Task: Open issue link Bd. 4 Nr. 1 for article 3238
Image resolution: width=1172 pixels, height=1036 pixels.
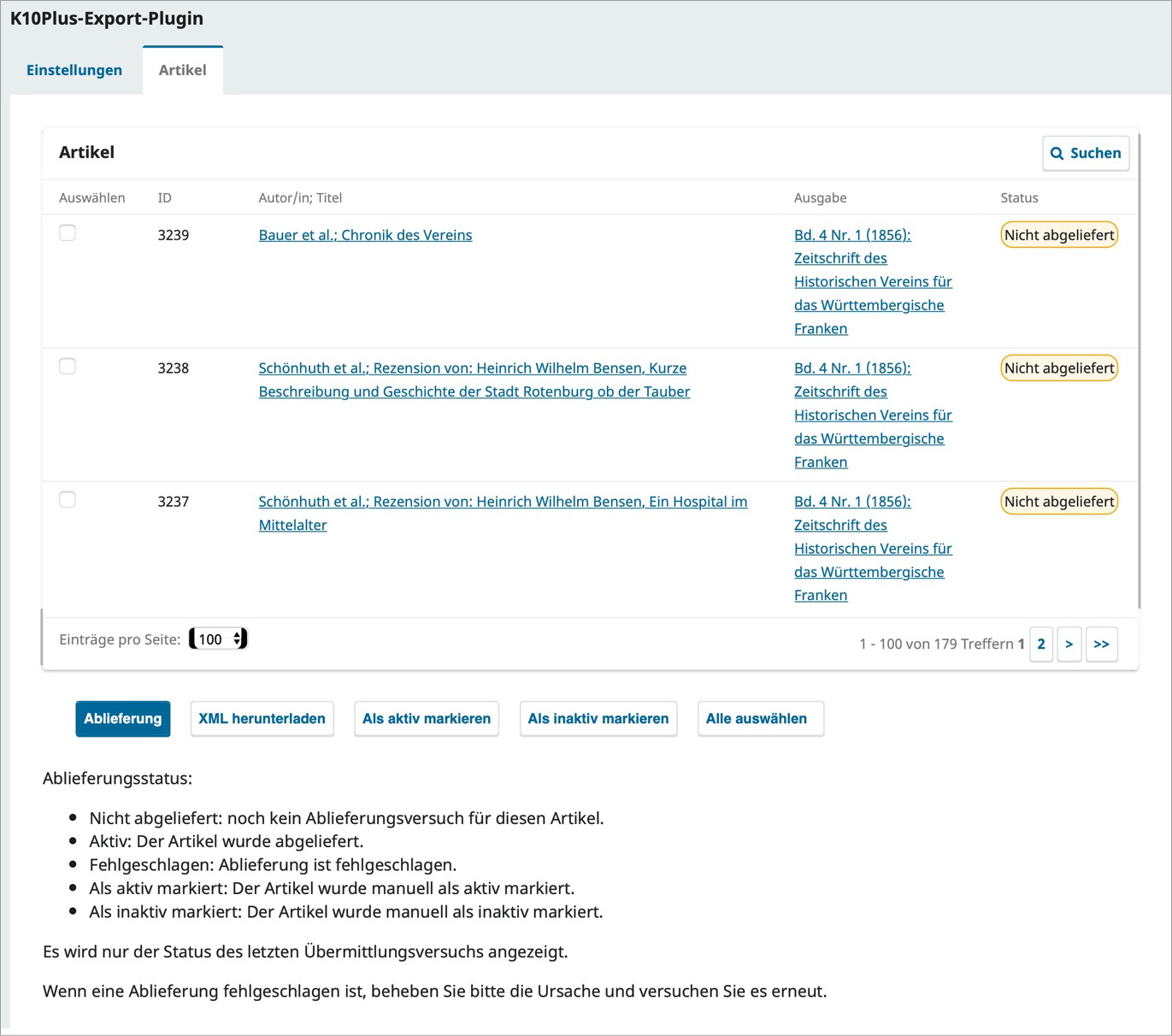Action: pos(873,415)
